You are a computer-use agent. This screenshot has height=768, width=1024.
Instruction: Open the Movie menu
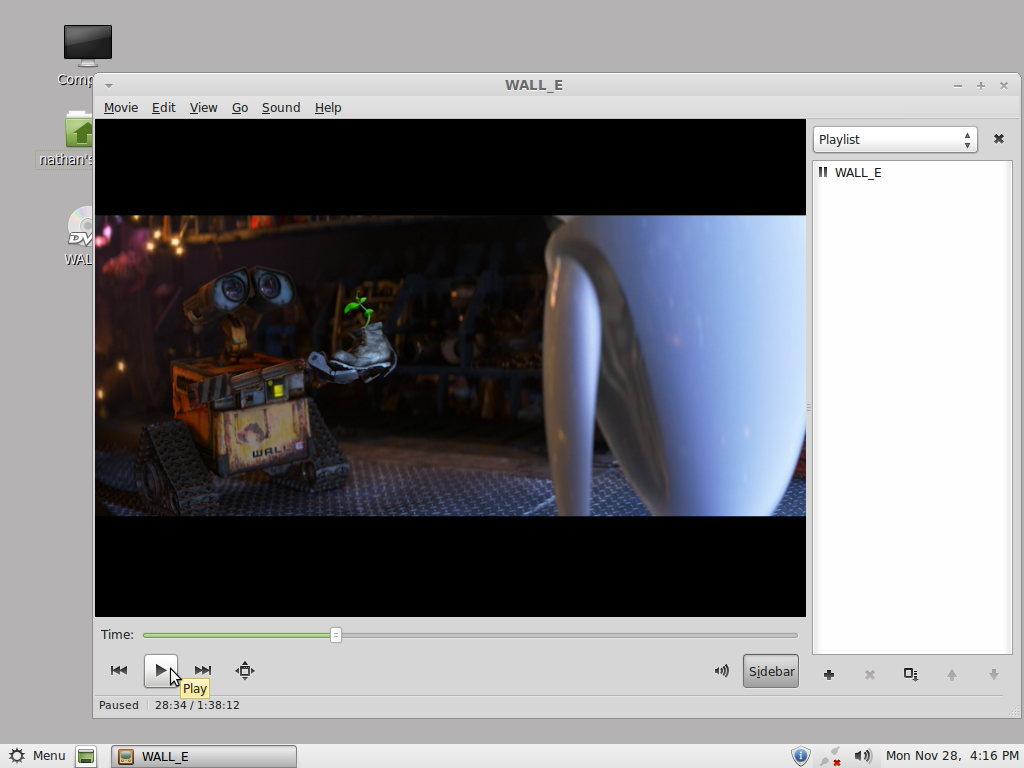coord(121,108)
